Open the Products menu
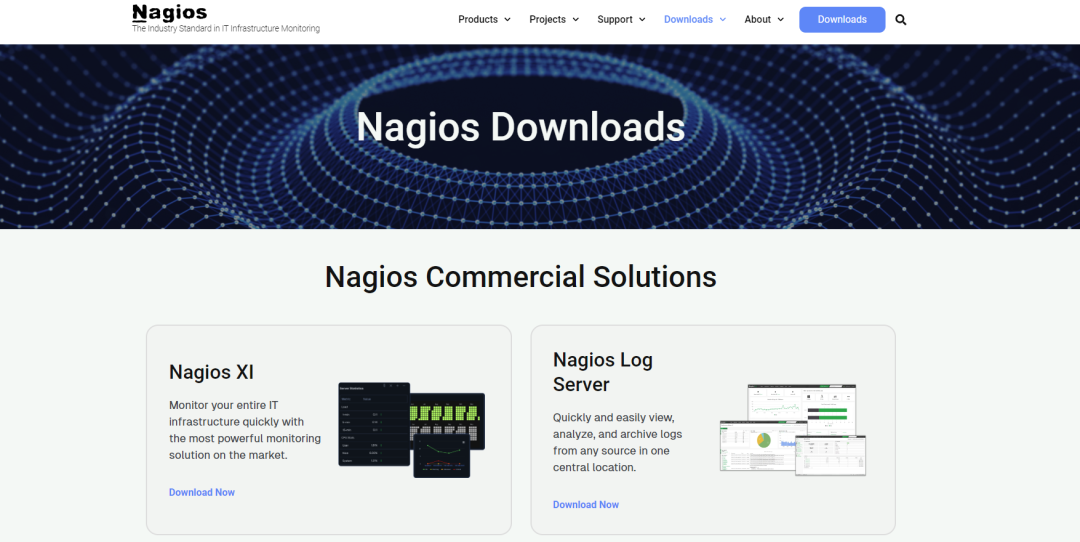The image size is (1080, 542). [x=478, y=19]
